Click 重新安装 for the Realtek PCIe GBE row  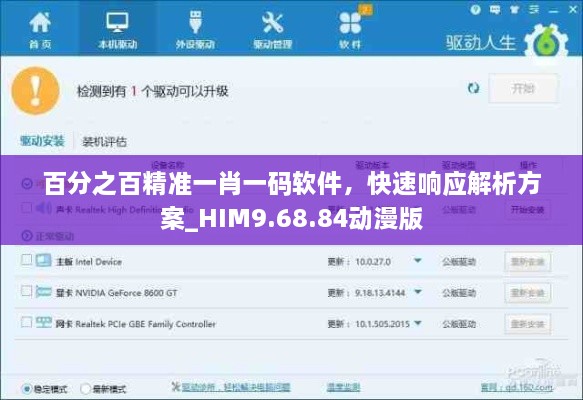point(527,324)
